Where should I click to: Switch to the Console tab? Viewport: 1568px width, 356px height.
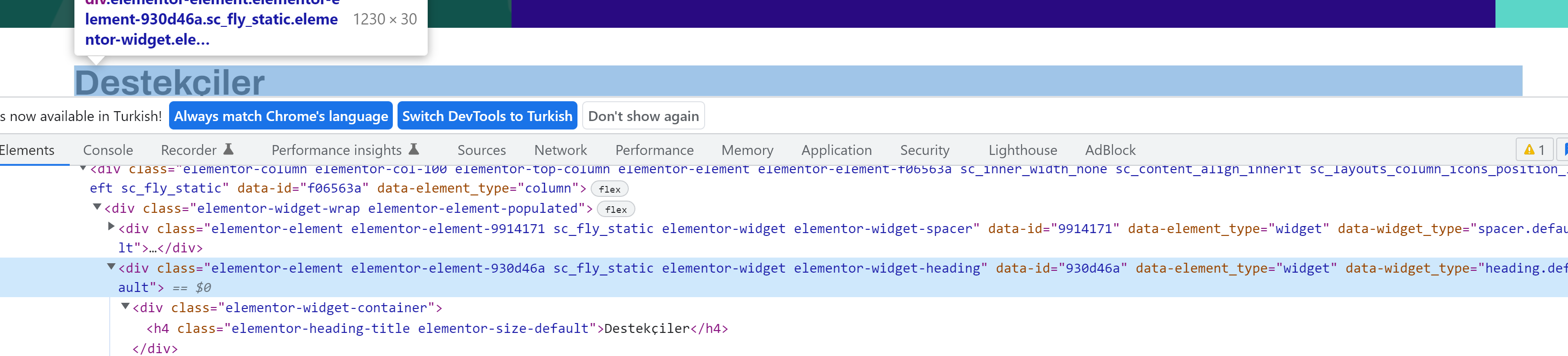pyautogui.click(x=108, y=150)
